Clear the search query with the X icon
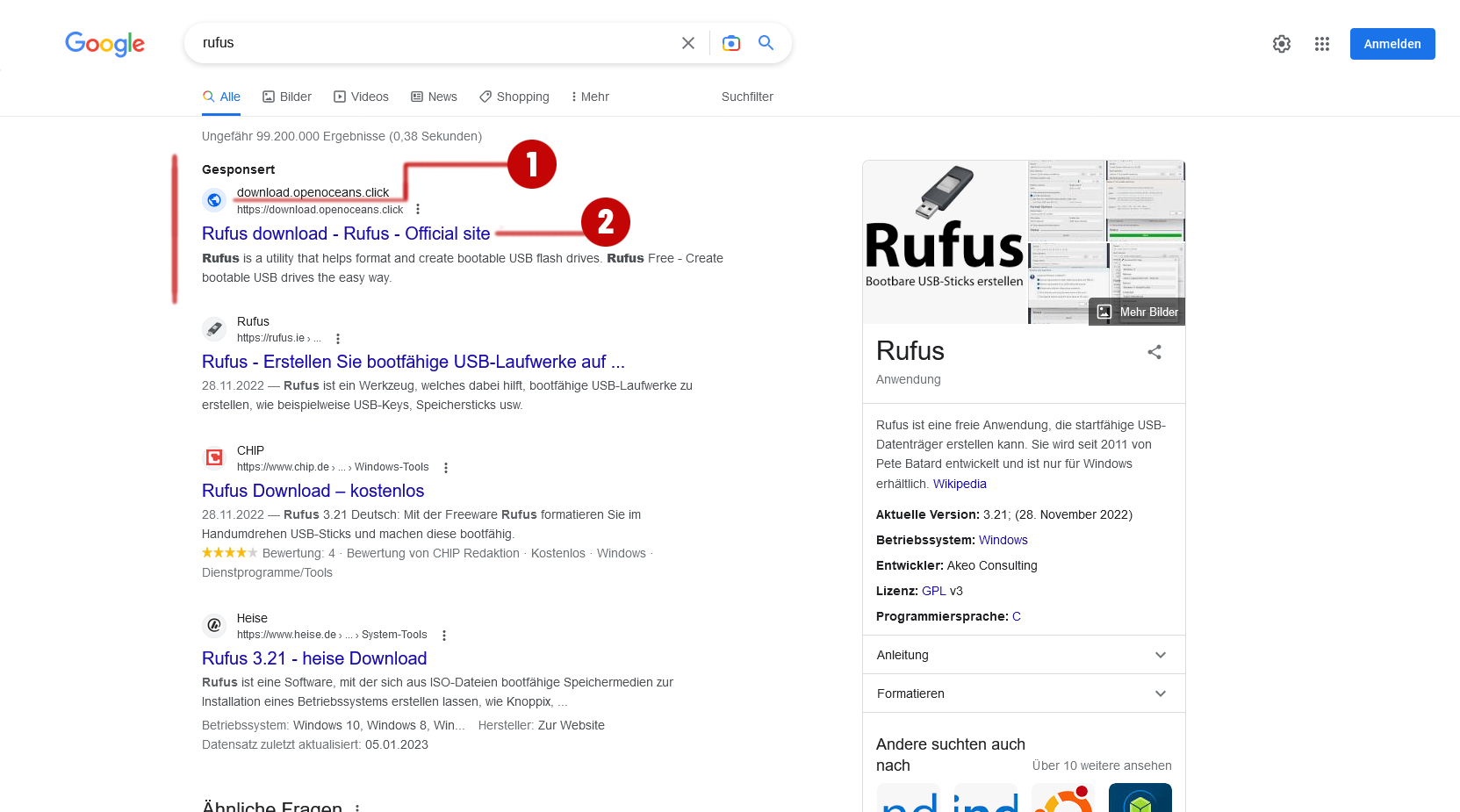This screenshot has width=1460, height=812. pos(688,42)
